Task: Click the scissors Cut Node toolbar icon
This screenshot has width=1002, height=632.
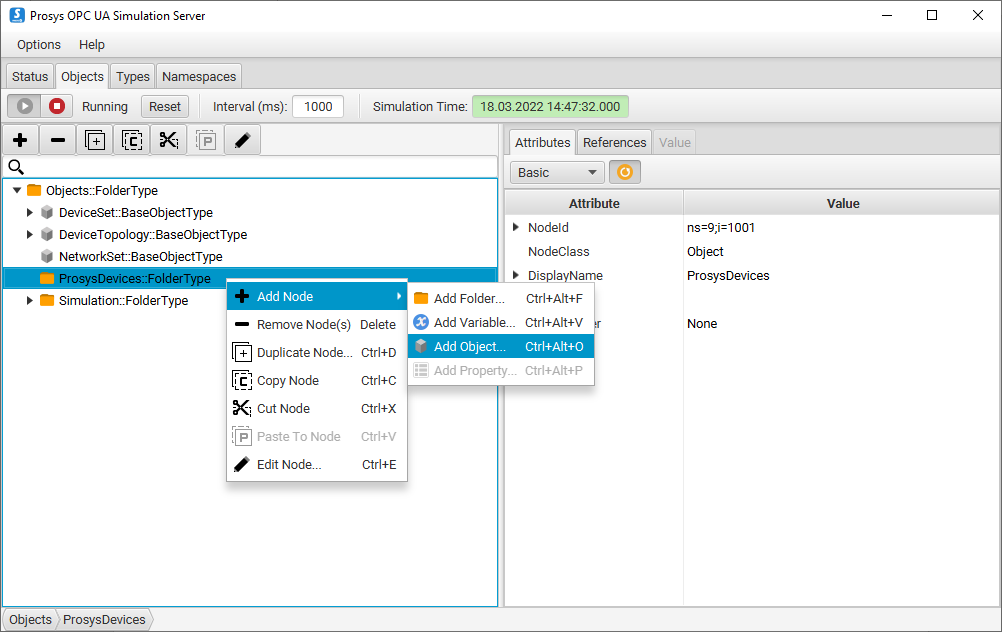Action: click(x=168, y=140)
